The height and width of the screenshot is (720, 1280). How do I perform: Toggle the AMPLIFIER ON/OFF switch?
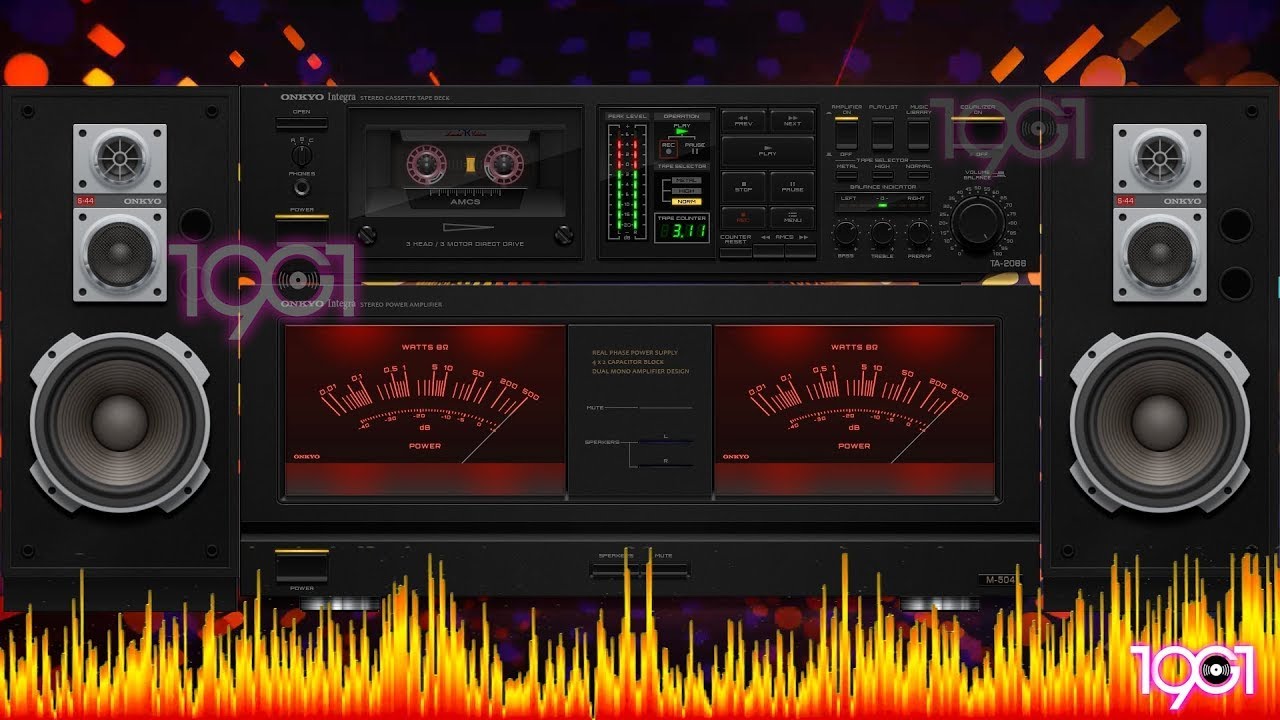(x=846, y=133)
